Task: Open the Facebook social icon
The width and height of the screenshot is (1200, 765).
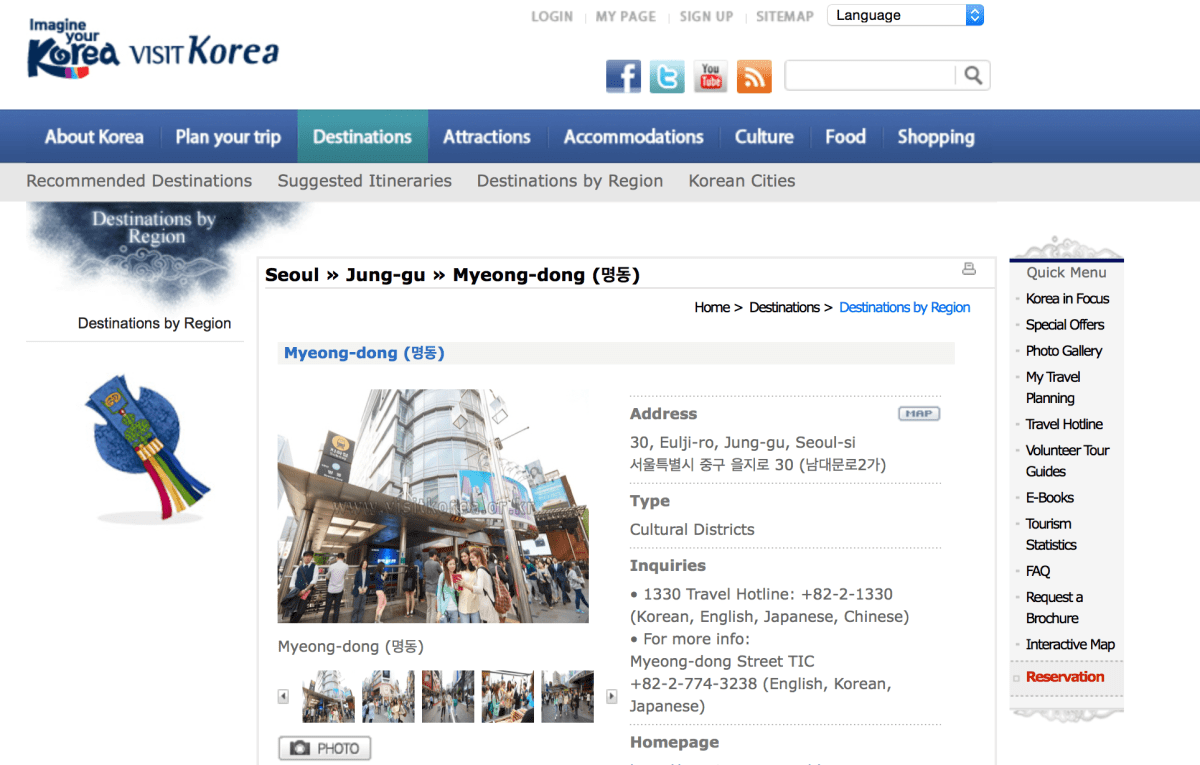Action: click(623, 76)
